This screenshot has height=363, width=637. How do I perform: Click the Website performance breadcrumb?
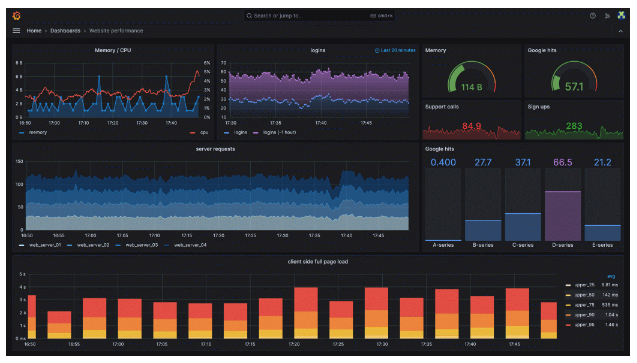(116, 31)
